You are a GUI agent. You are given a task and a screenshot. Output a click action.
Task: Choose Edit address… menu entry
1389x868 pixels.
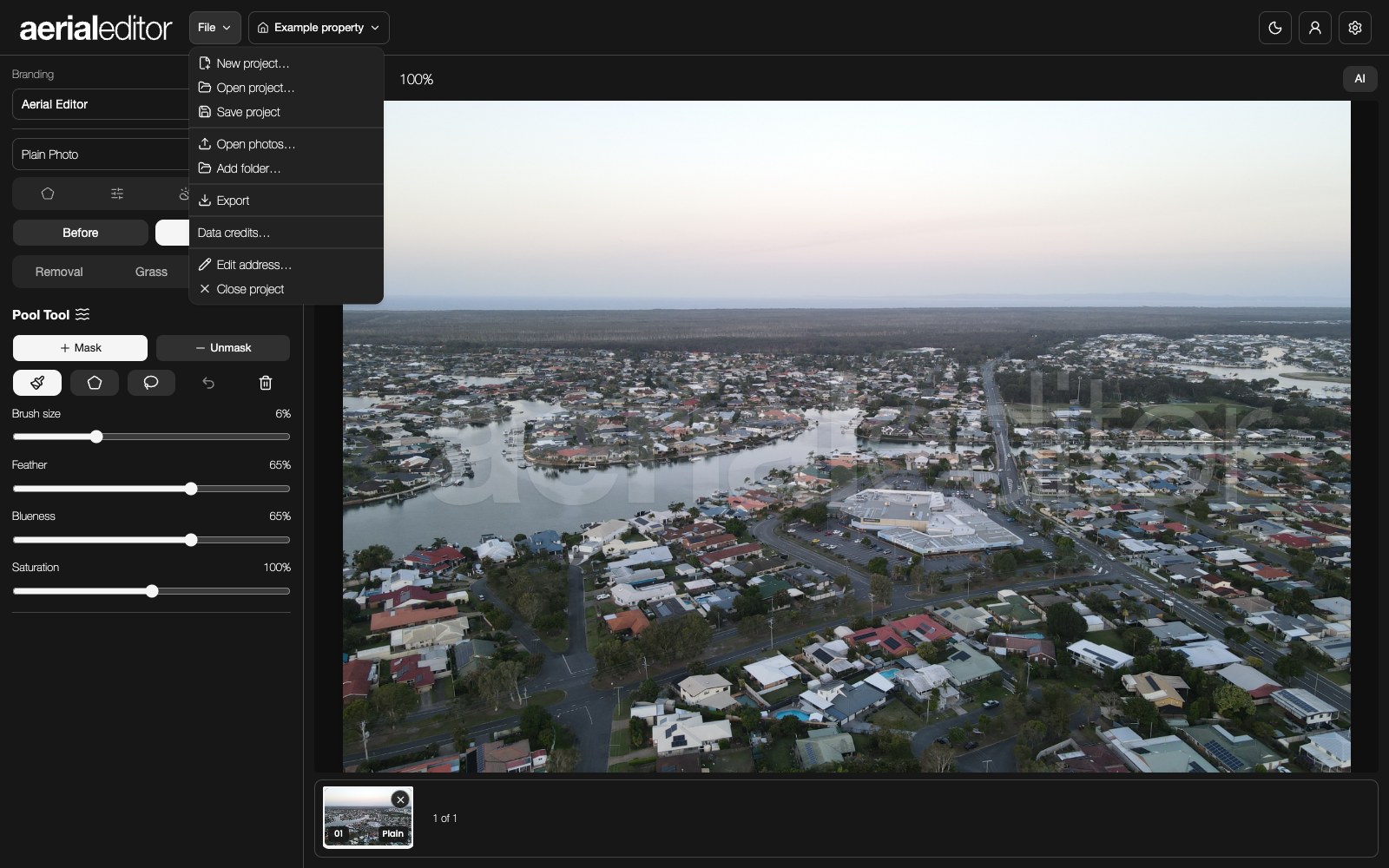coord(286,265)
